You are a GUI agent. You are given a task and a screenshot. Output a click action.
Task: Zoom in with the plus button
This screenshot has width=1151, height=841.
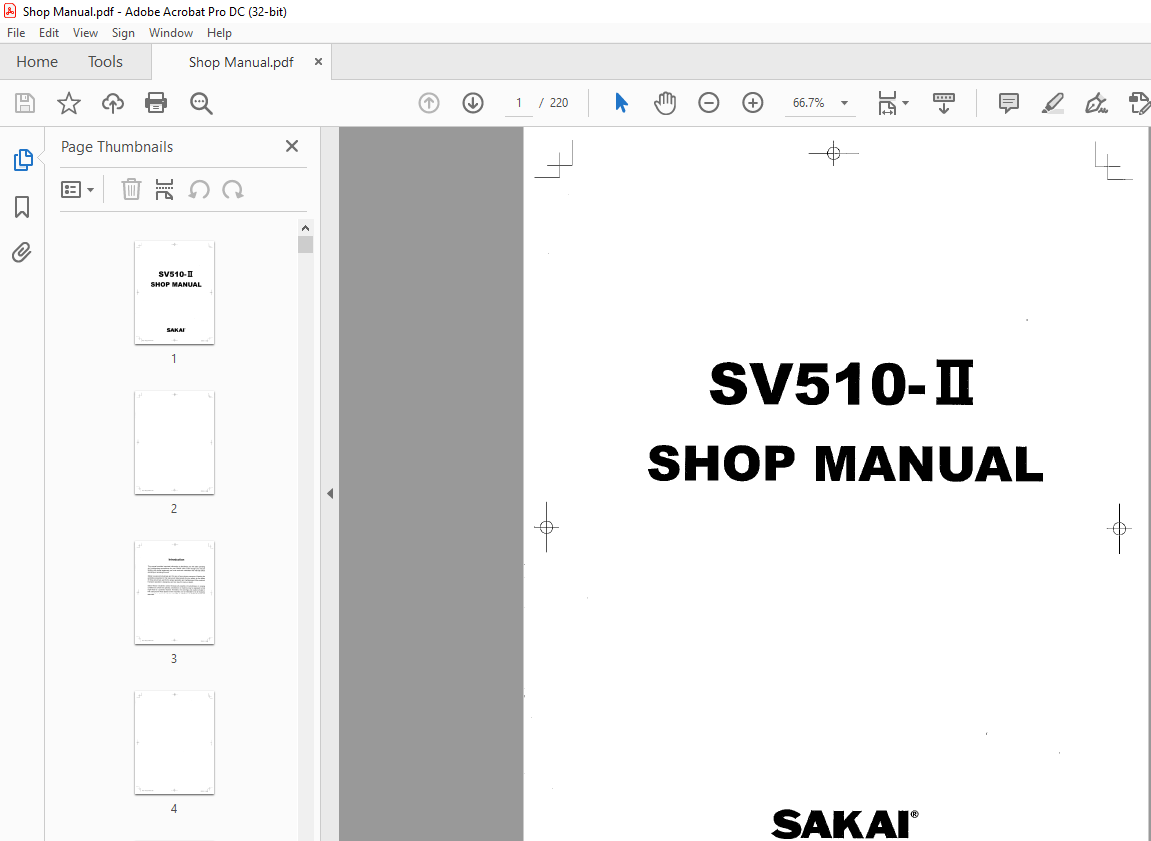point(752,103)
